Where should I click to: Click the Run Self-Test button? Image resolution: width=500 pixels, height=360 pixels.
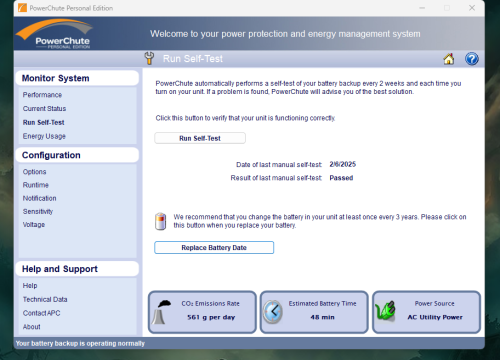200,138
